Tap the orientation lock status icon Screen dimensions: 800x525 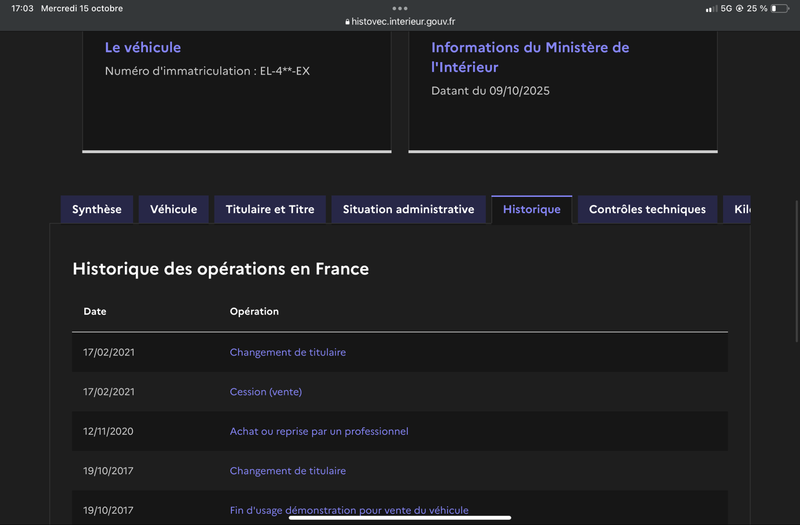pyautogui.click(x=739, y=8)
